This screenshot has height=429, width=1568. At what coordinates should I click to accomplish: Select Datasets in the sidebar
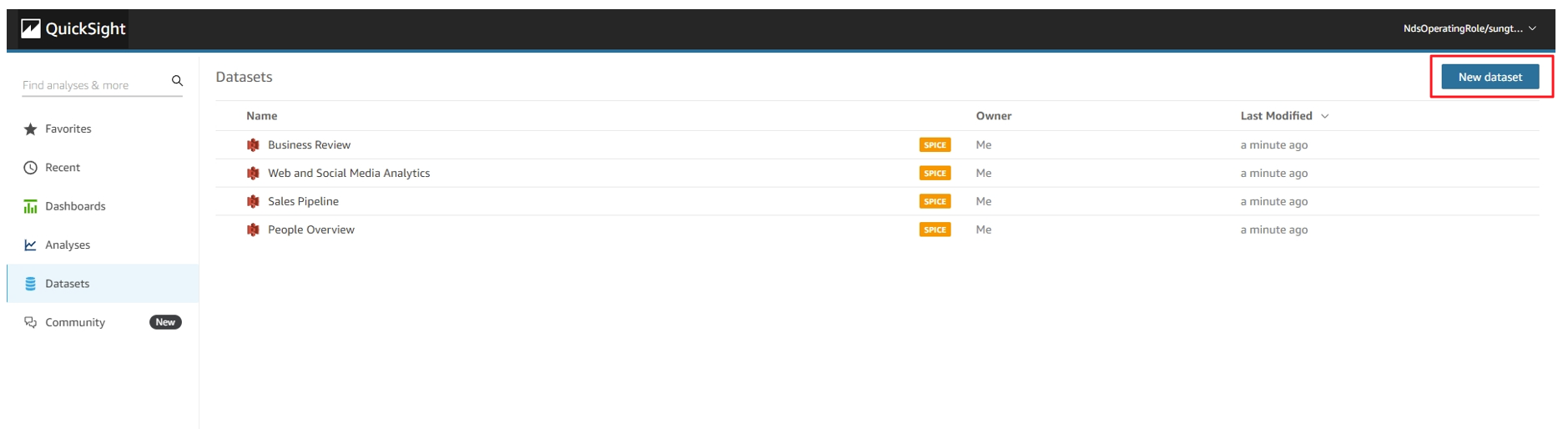click(103, 284)
